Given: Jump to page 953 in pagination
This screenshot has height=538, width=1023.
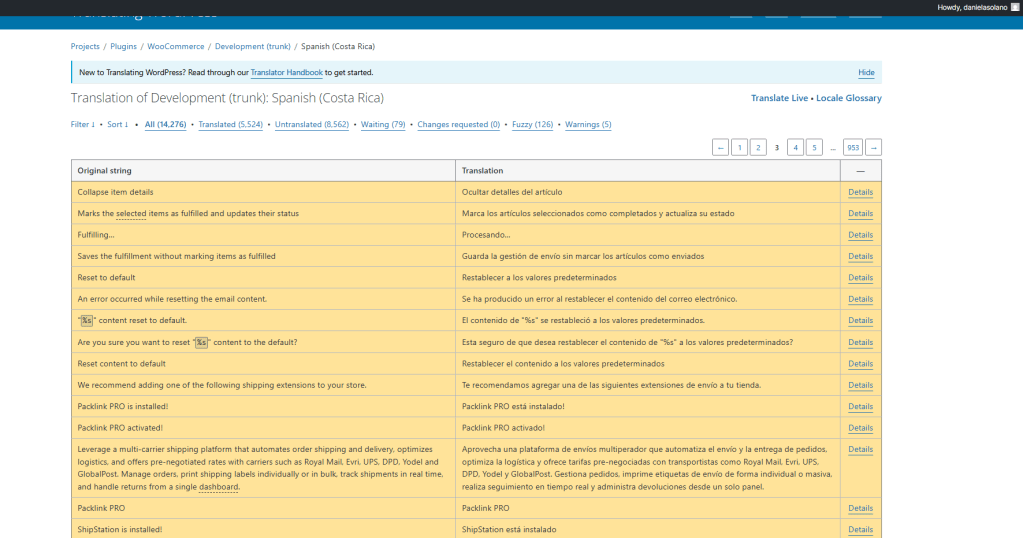Looking at the screenshot, I should 852,148.
